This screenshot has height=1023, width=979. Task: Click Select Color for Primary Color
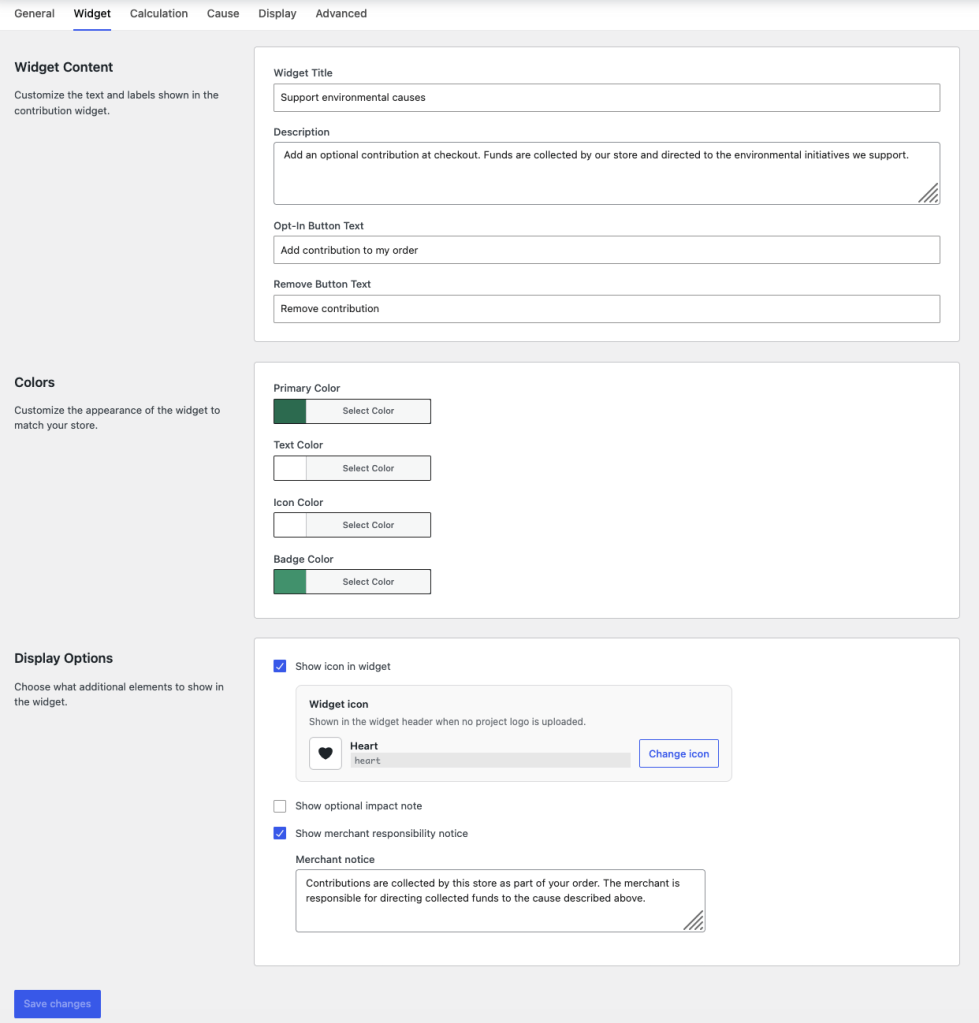[x=369, y=411]
